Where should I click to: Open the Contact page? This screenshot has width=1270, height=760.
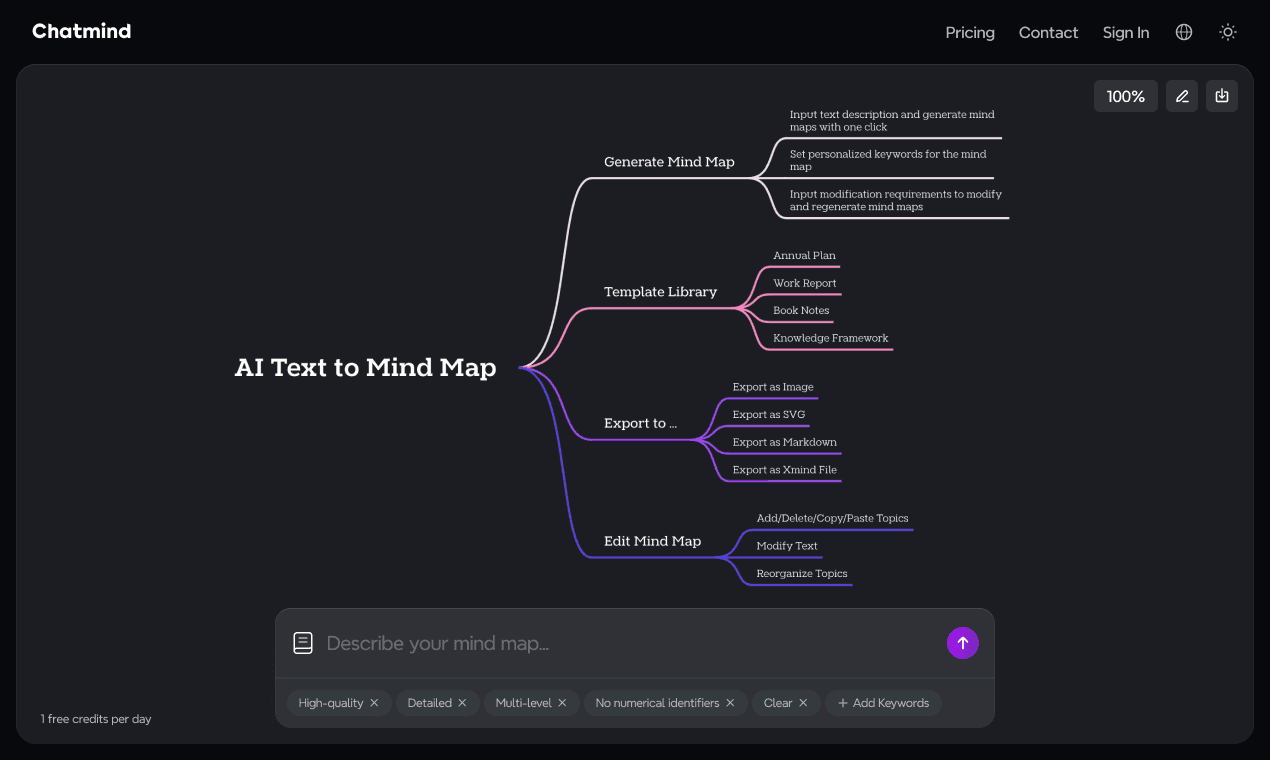coord(1048,32)
